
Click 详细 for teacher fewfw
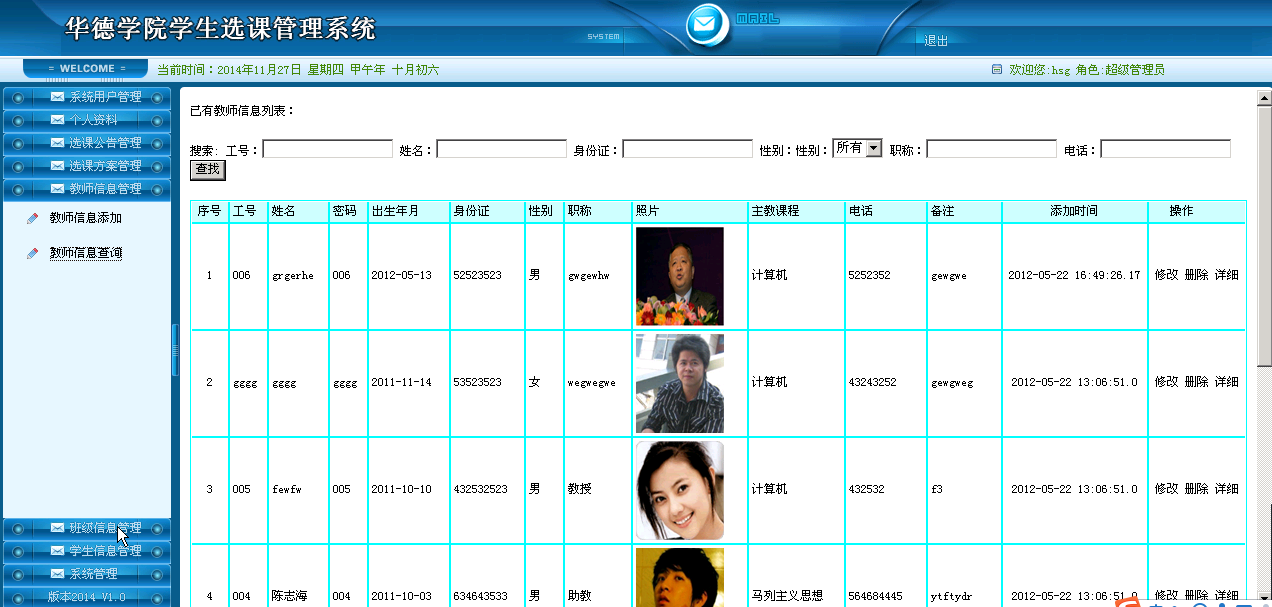click(1226, 489)
